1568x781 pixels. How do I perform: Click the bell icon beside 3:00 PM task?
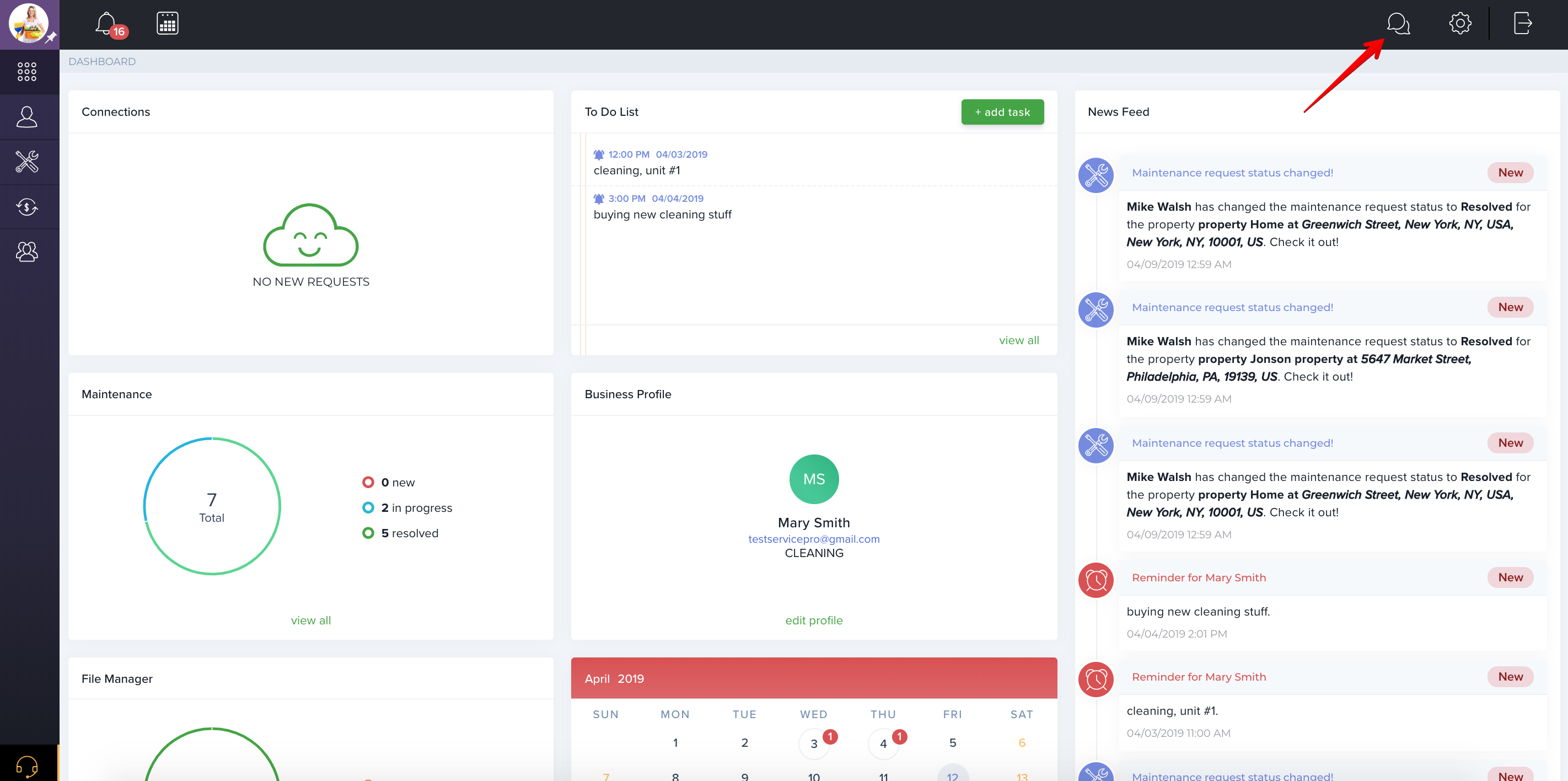point(598,199)
